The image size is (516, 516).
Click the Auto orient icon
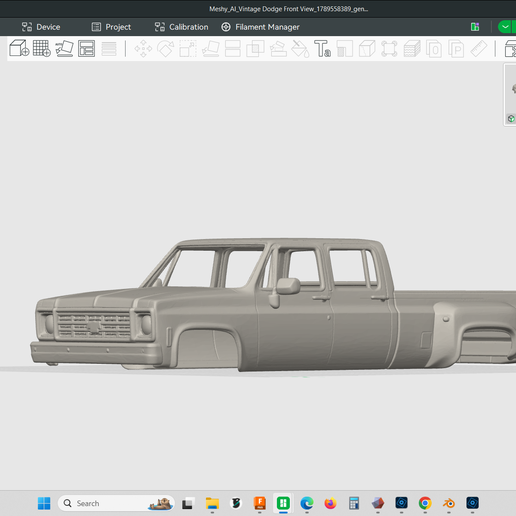click(x=64, y=48)
